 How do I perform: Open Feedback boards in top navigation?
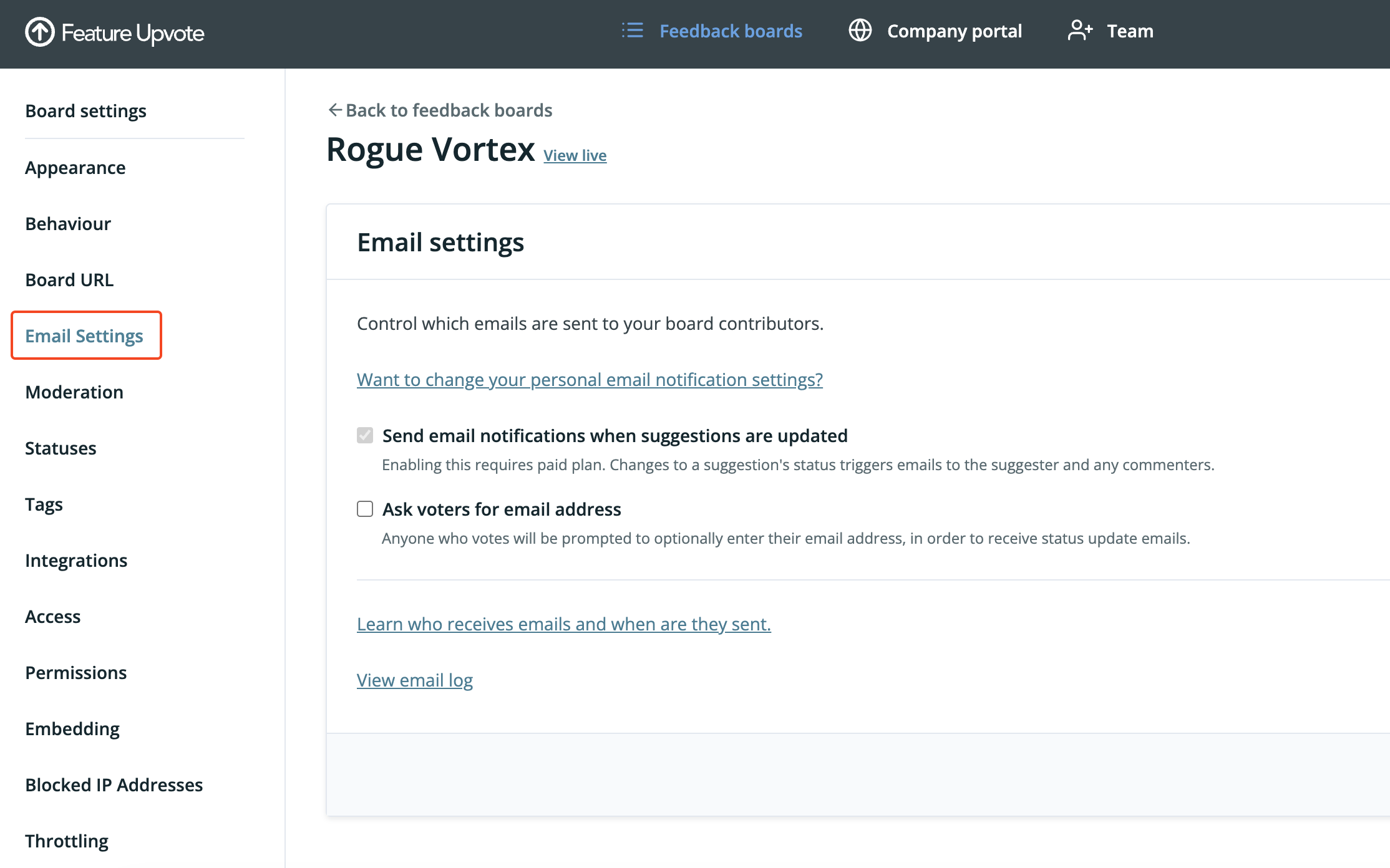(x=731, y=31)
